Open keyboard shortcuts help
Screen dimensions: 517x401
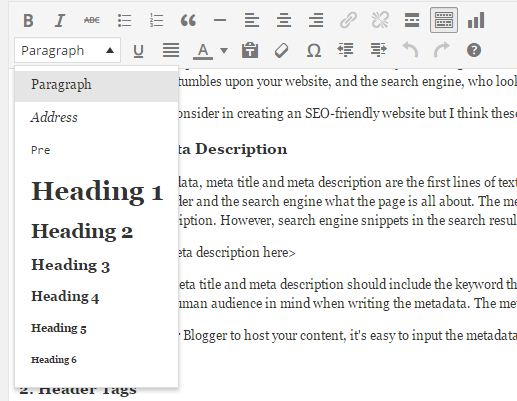(474, 51)
